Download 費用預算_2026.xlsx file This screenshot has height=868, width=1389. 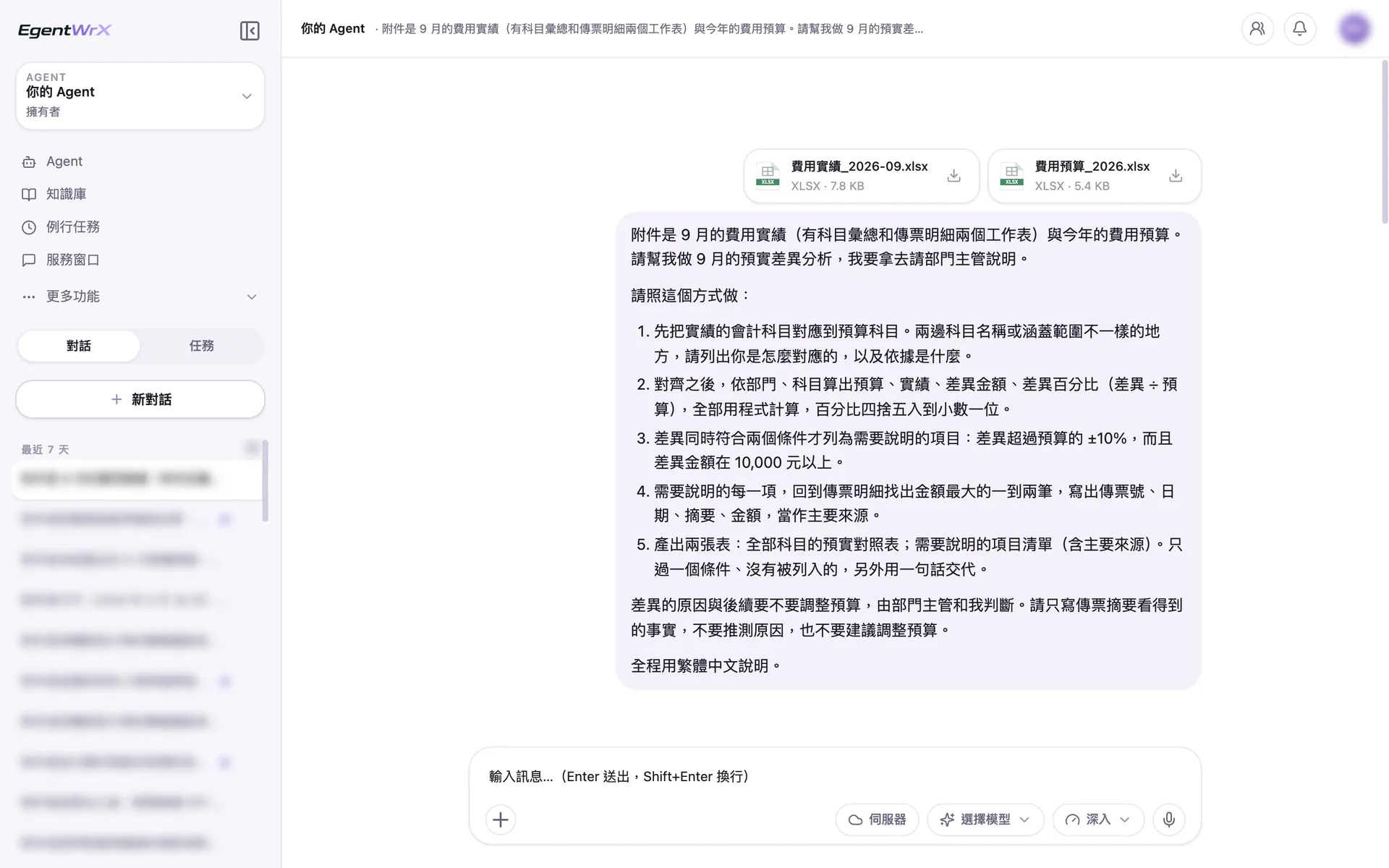(1176, 176)
